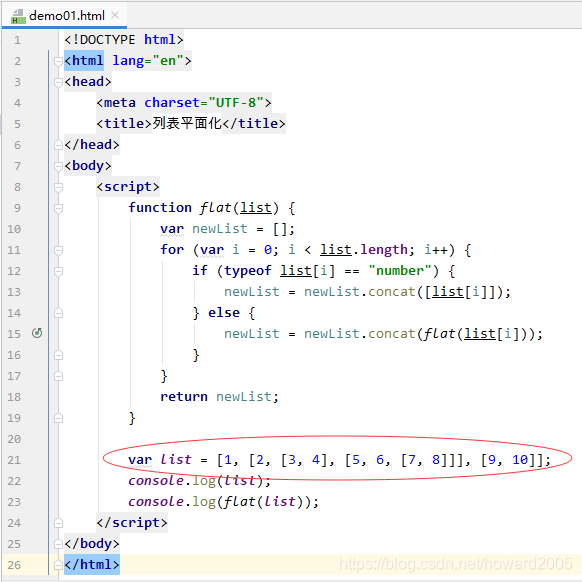This screenshot has height=582, width=582.
Task: Click the "number" string literal
Action: point(400,271)
